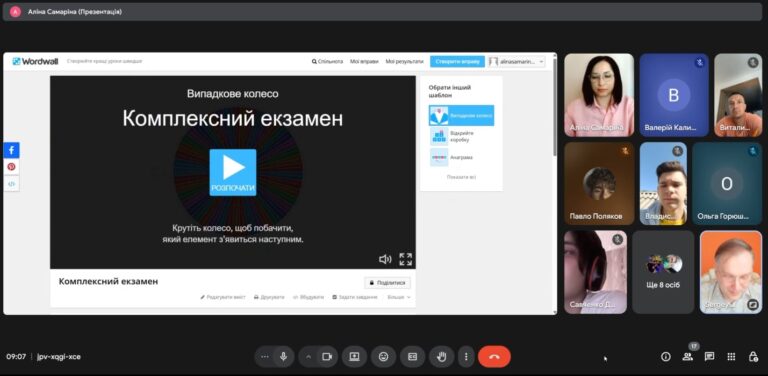Click the Створити вправу button
The height and width of the screenshot is (376, 768).
(457, 62)
